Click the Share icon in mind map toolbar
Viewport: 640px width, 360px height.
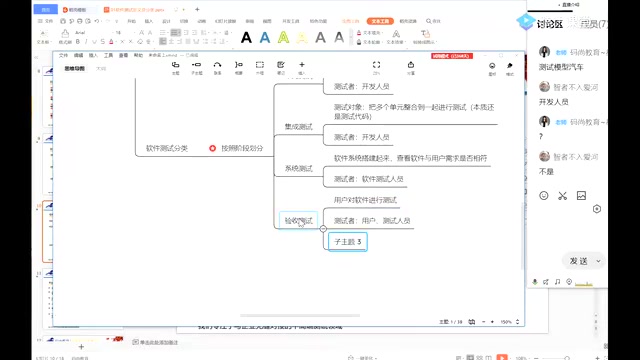[411, 65]
